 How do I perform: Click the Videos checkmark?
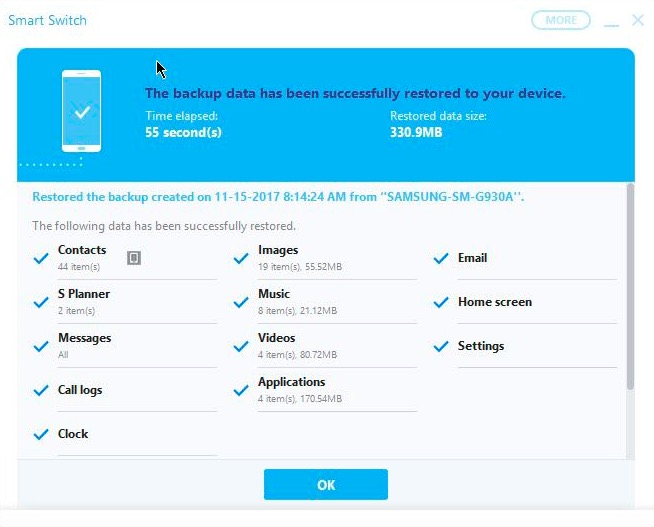(x=241, y=346)
